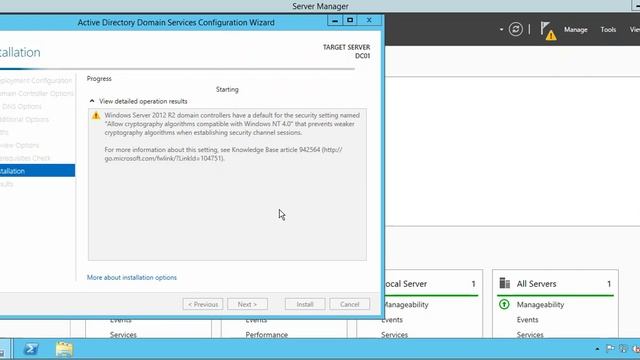This screenshot has height=360, width=640.
Task: Collapse View detailed operation results
Action: point(92,101)
